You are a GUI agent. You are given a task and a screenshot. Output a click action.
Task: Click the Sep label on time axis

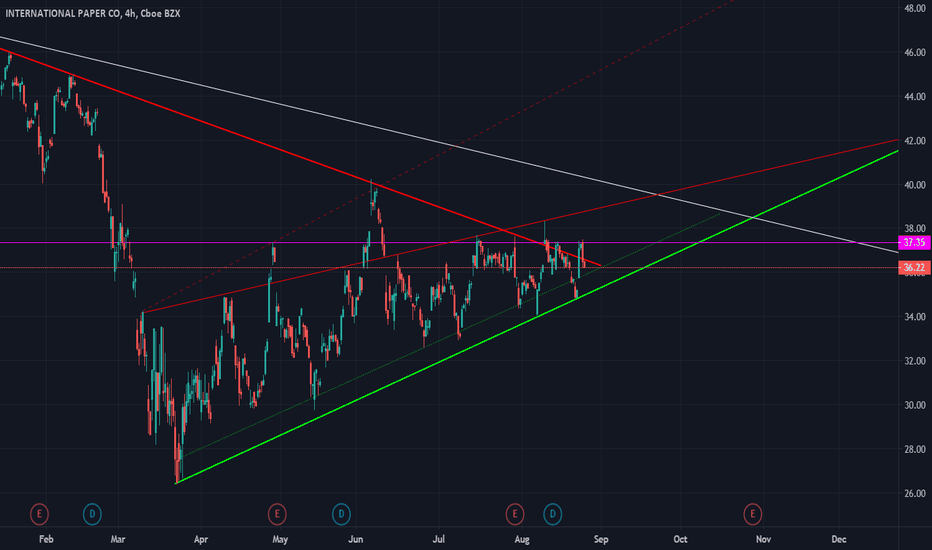pyautogui.click(x=601, y=539)
